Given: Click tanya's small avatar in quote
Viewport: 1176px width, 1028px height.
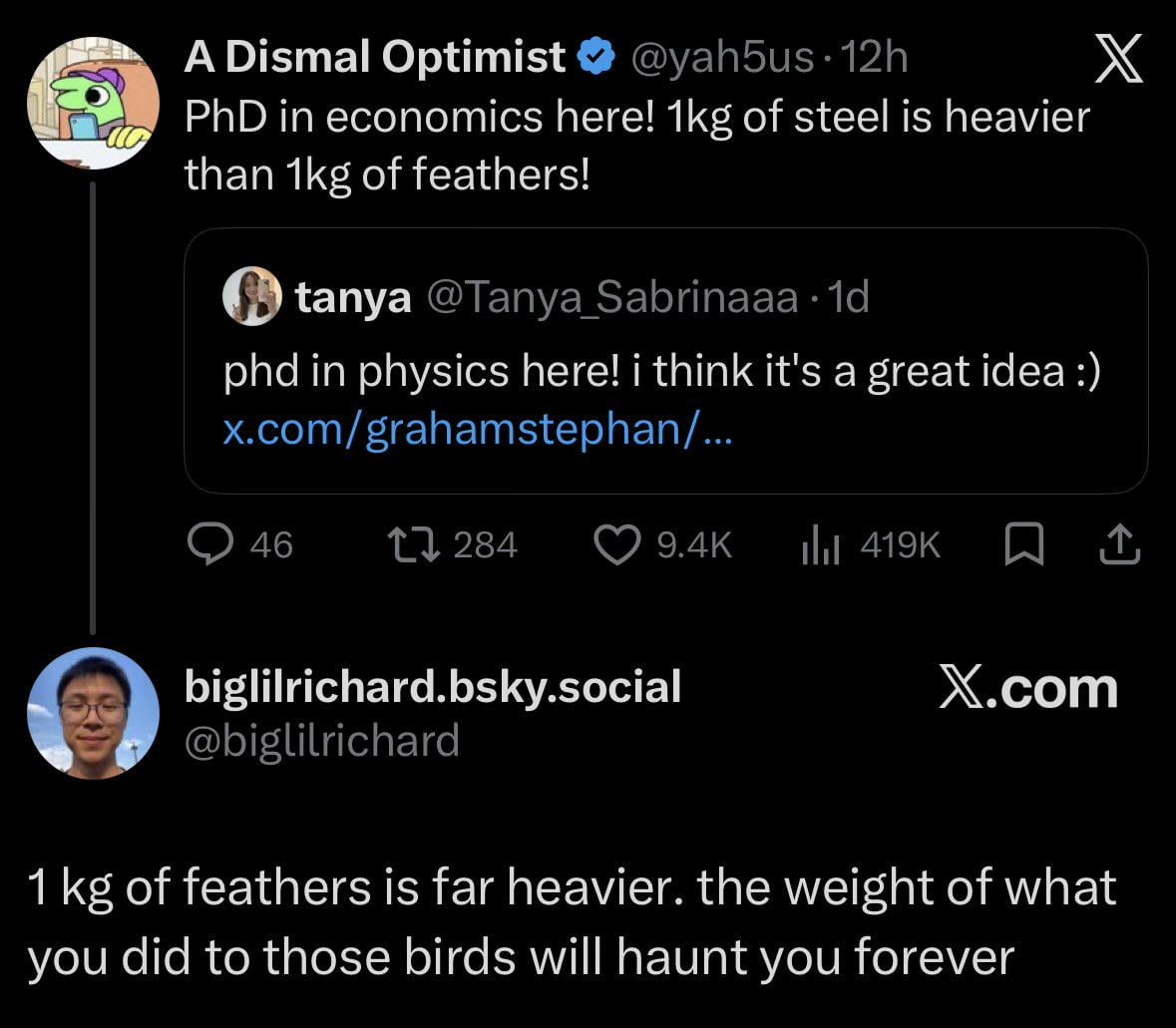Looking at the screenshot, I should tap(251, 296).
